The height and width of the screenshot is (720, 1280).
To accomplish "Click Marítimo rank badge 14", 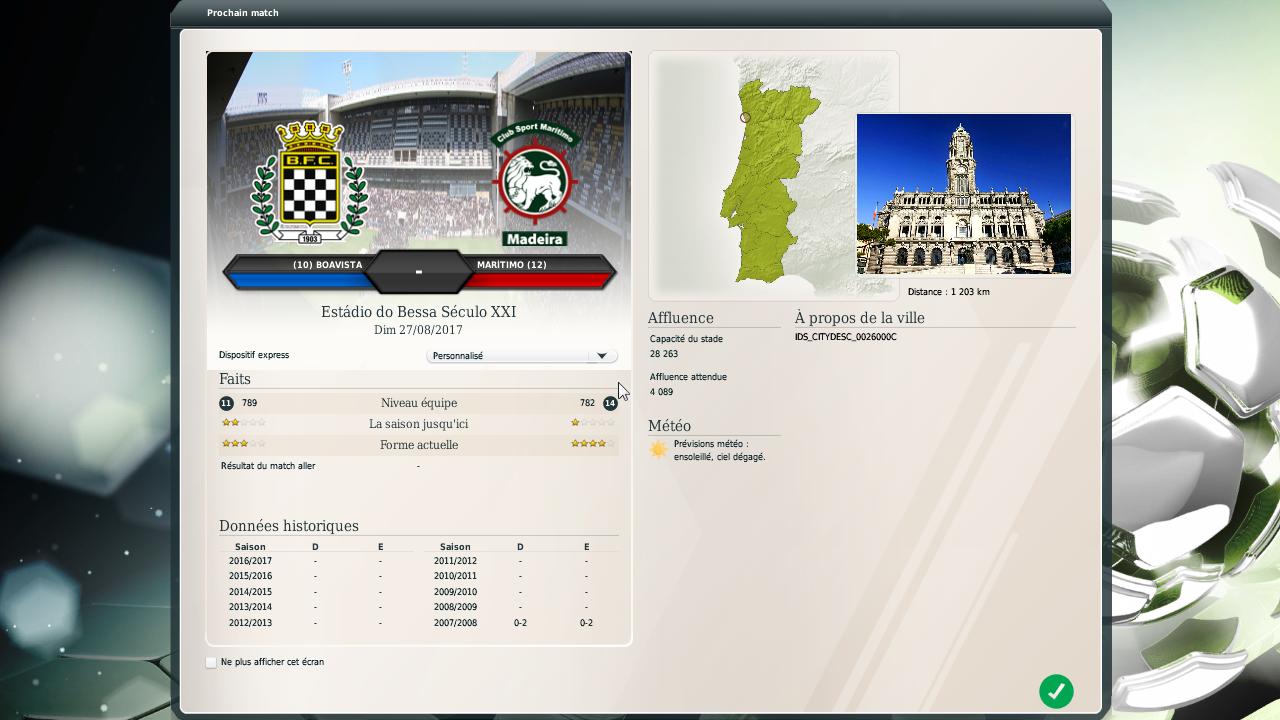I will tap(610, 403).
